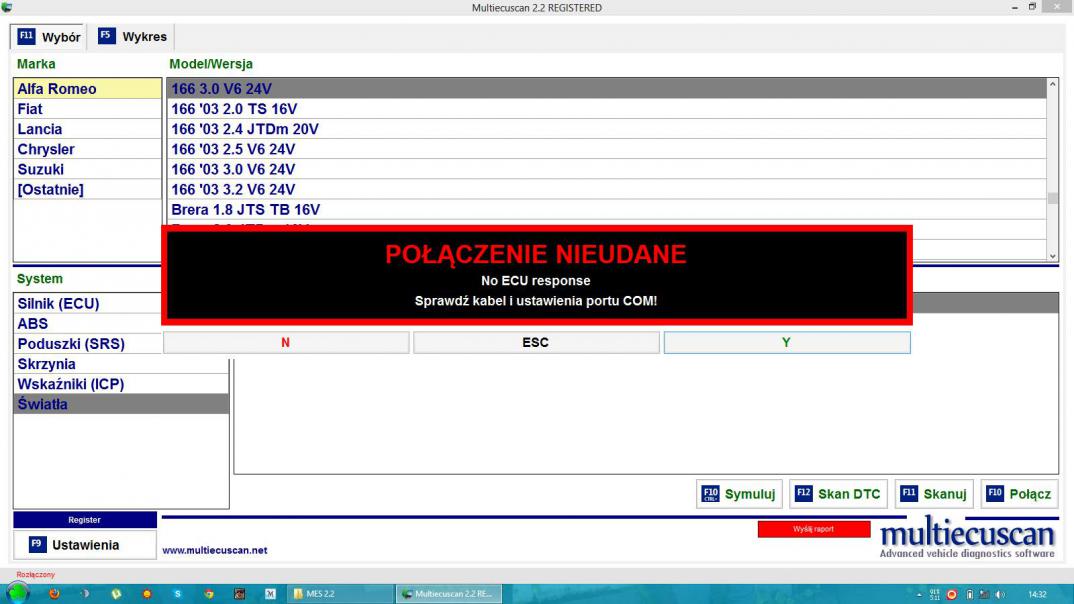1074x604 pixels.
Task: Select model 166 '03 3.0 V6 24V
Action: (x=607, y=169)
